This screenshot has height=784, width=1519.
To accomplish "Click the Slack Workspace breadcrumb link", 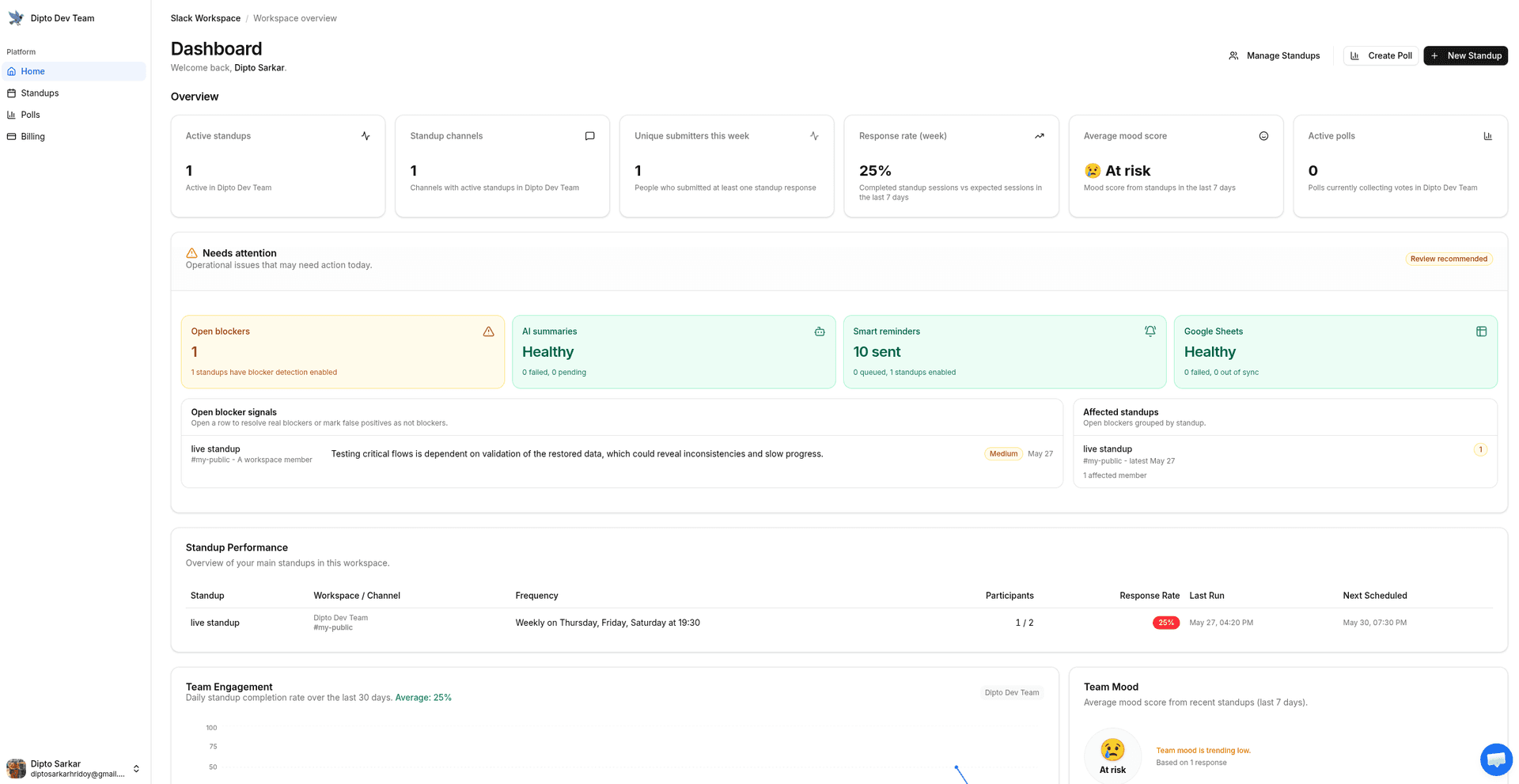I will pyautogui.click(x=206, y=18).
